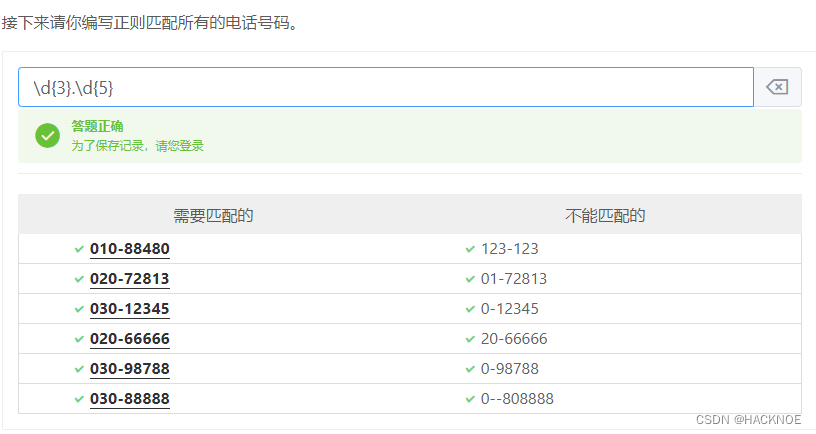The image size is (816, 434).
Task: Click '为了保存记录，请您登录' login prompt
Action: click(137, 146)
